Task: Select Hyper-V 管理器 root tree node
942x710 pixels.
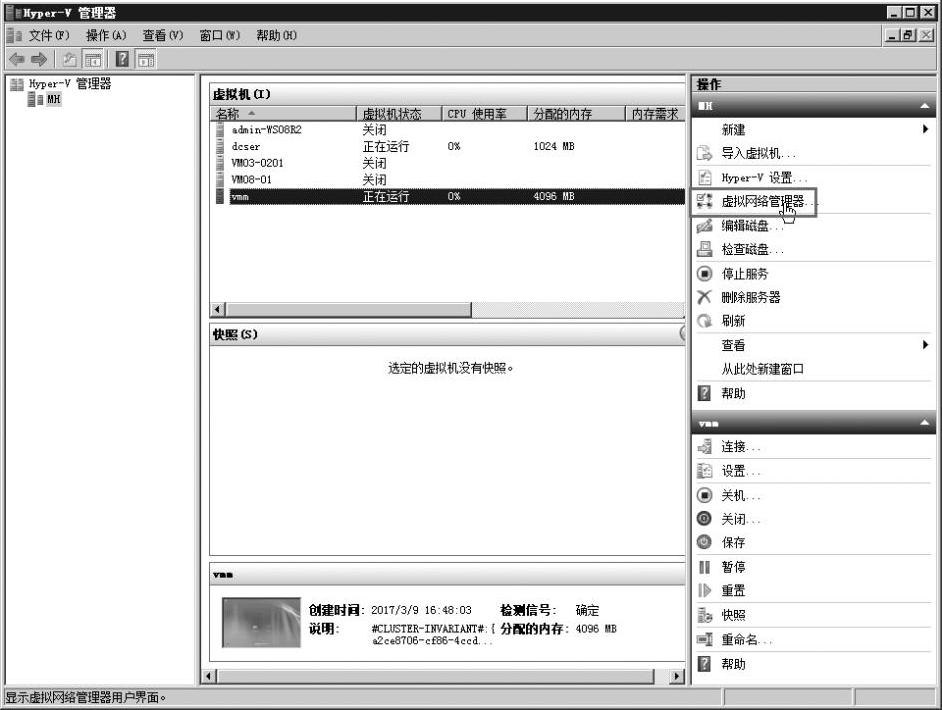Action: click(x=70, y=83)
